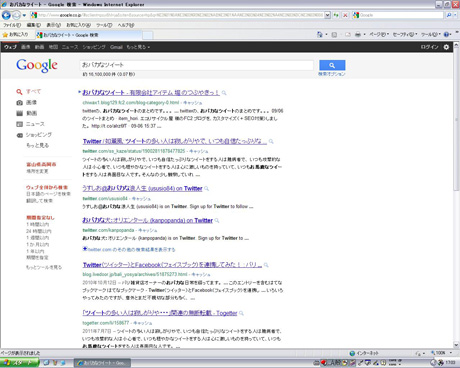This screenshot has width=460, height=368.
Task: Click the scrollbar down arrow
Action: pos(456,345)
